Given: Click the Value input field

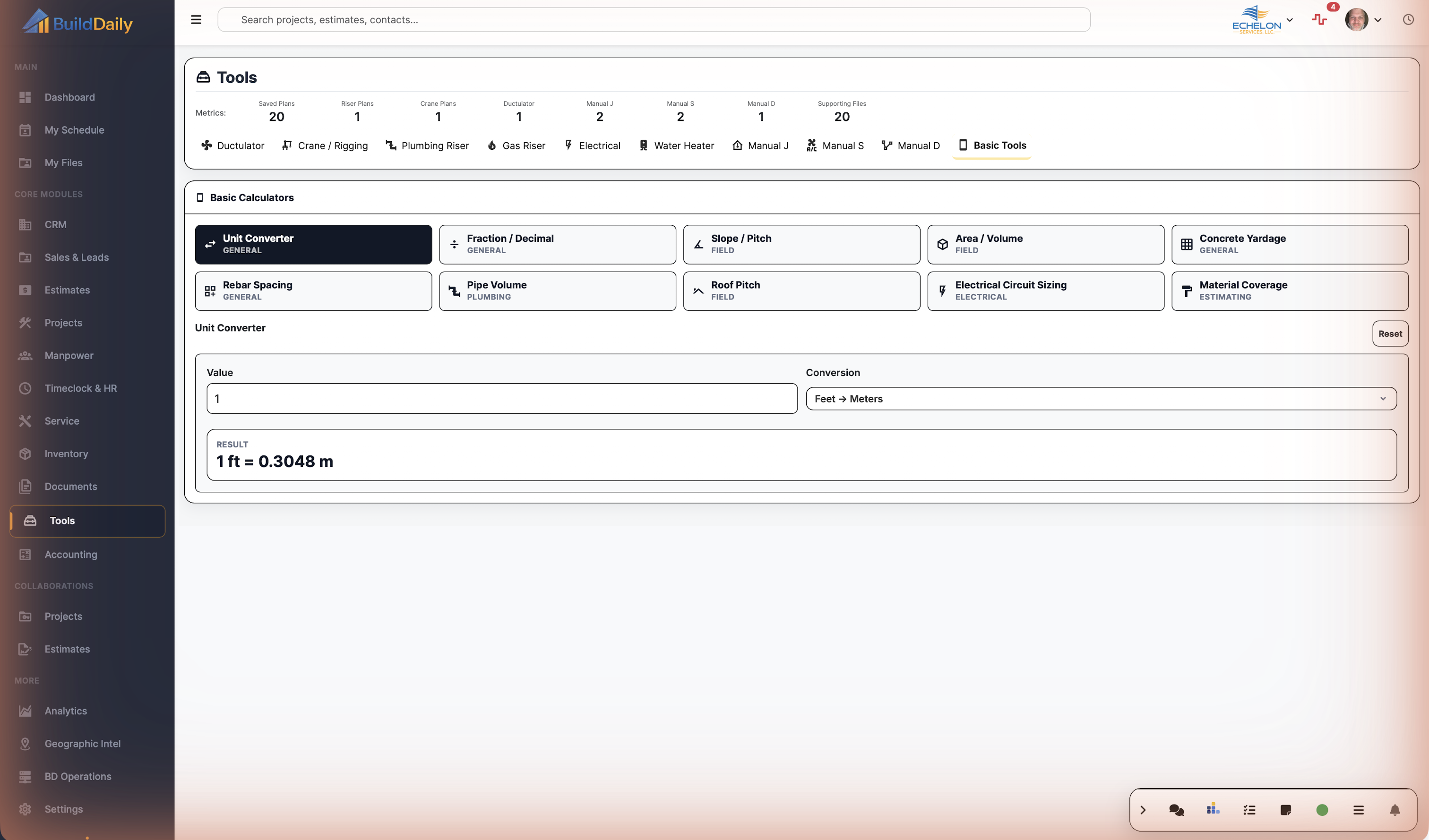Looking at the screenshot, I should click(x=502, y=398).
